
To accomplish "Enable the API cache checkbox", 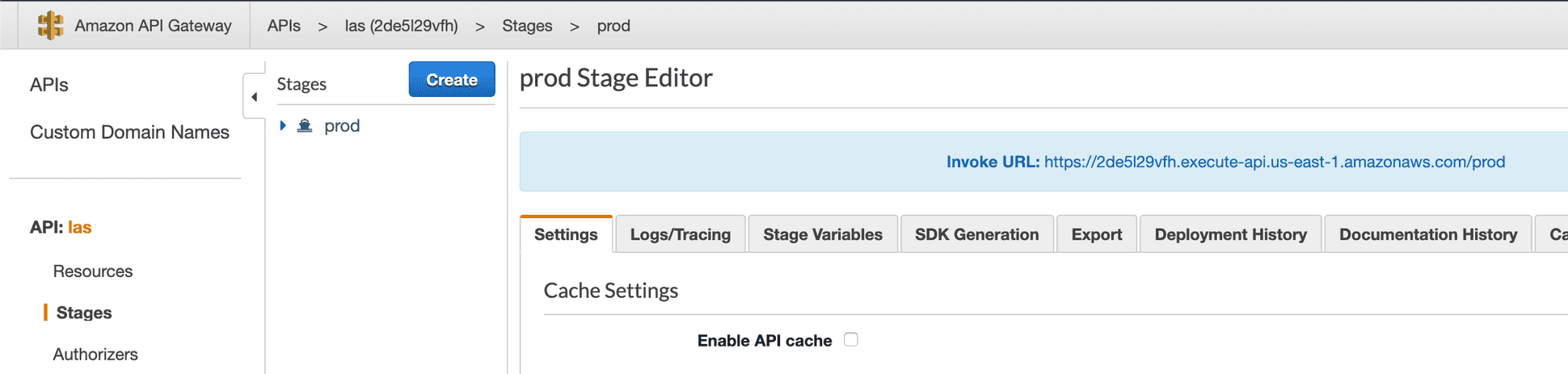I will coord(850,339).
